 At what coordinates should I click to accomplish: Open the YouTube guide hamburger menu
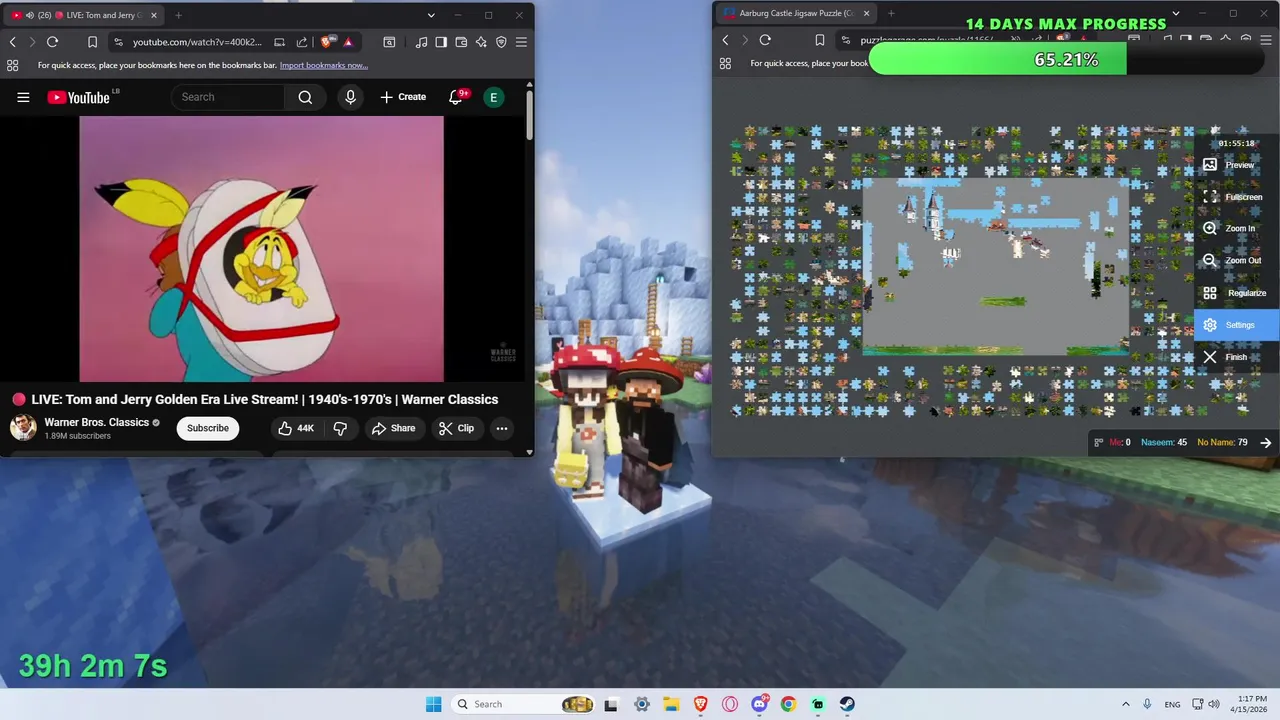(x=23, y=97)
